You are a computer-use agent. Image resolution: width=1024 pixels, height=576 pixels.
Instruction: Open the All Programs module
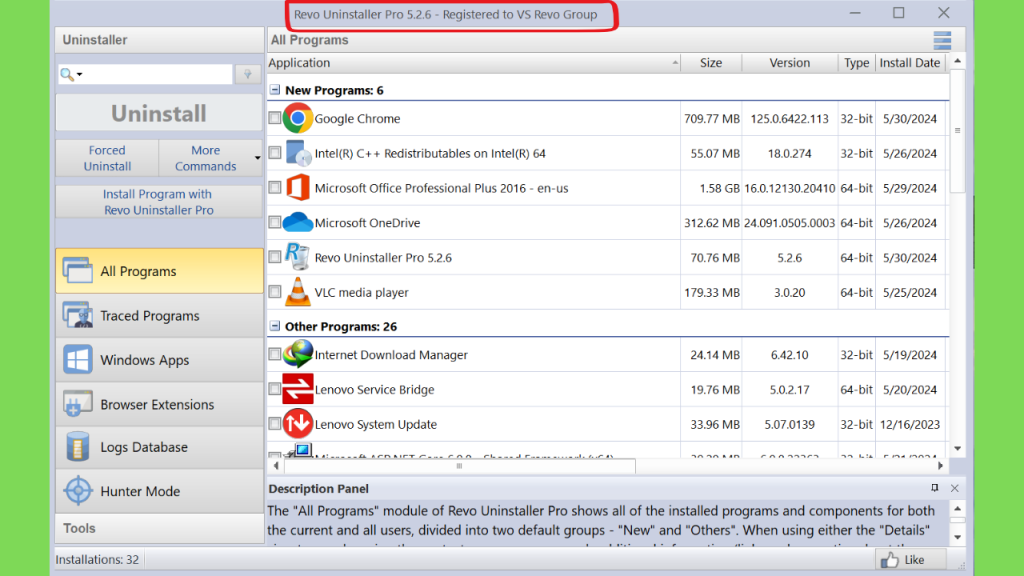click(x=159, y=271)
